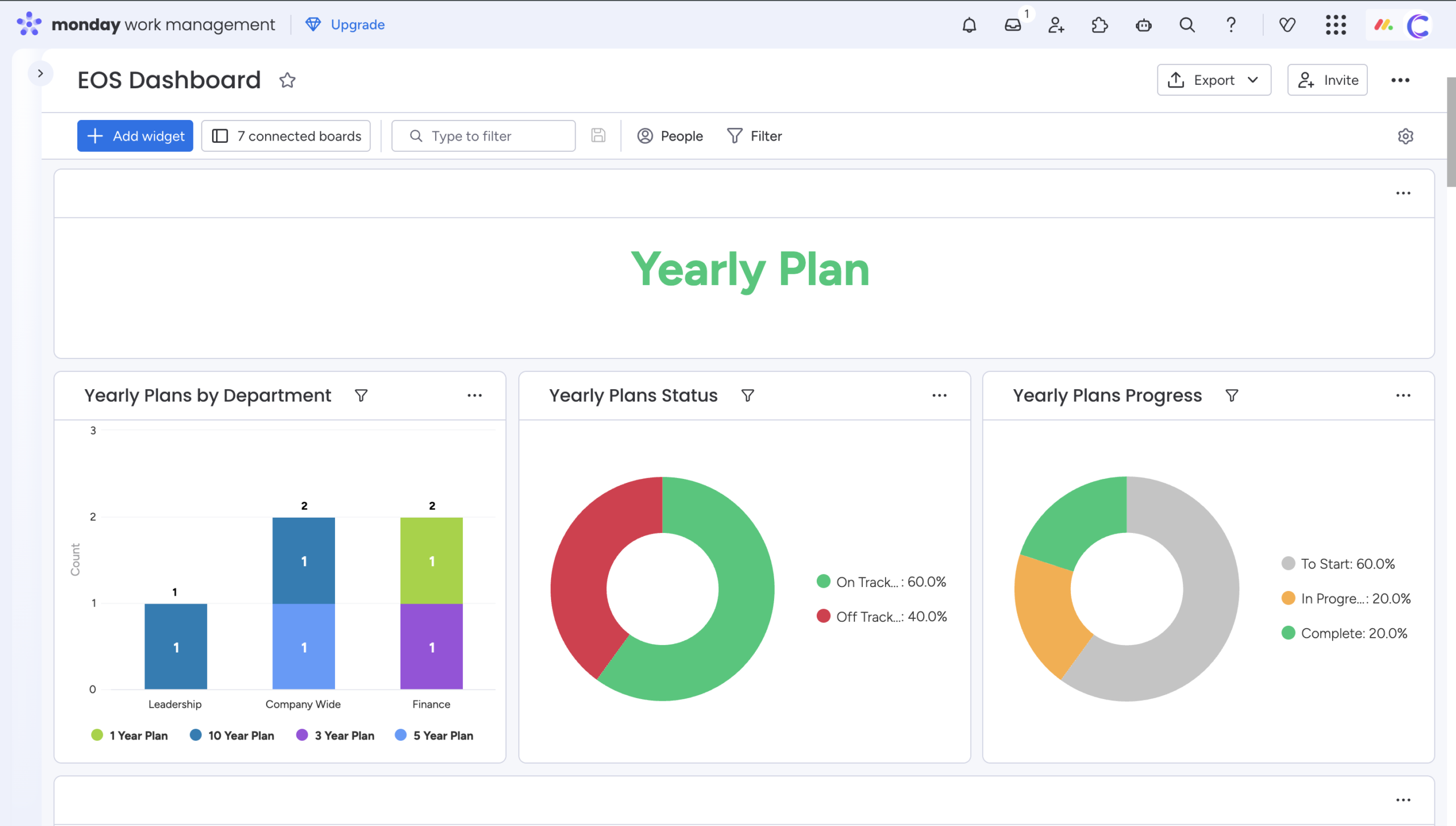This screenshot has height=826, width=1456.
Task: Open 7 connected boards selector
Action: coord(286,136)
